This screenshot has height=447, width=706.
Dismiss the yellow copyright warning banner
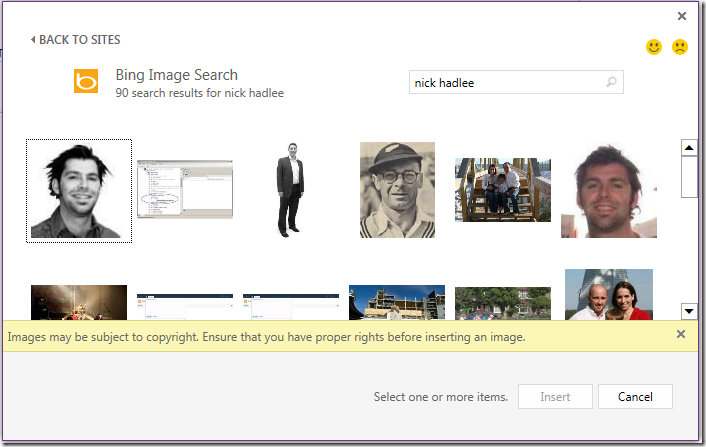(x=681, y=335)
